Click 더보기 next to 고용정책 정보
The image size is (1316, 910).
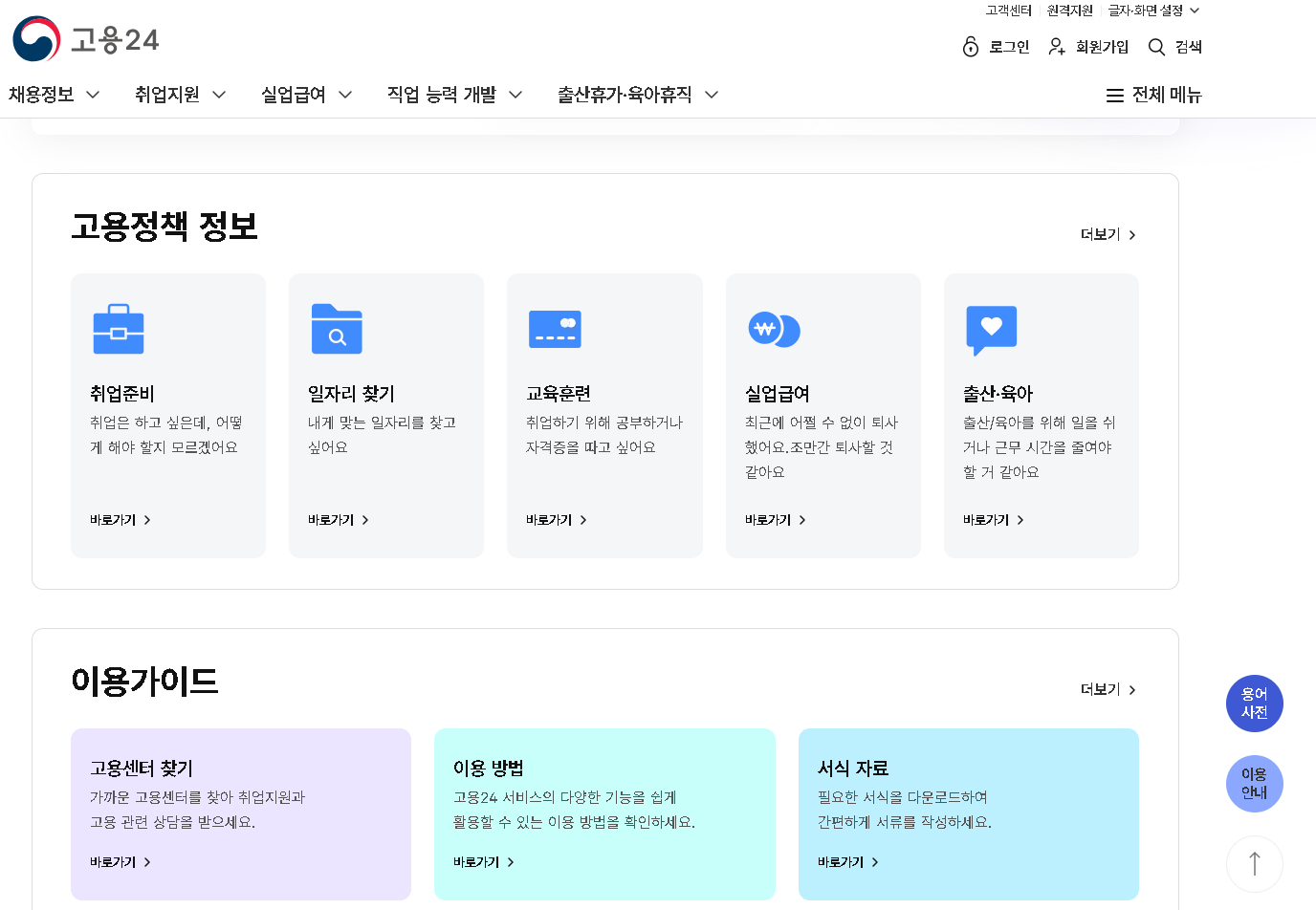[x=1108, y=234]
